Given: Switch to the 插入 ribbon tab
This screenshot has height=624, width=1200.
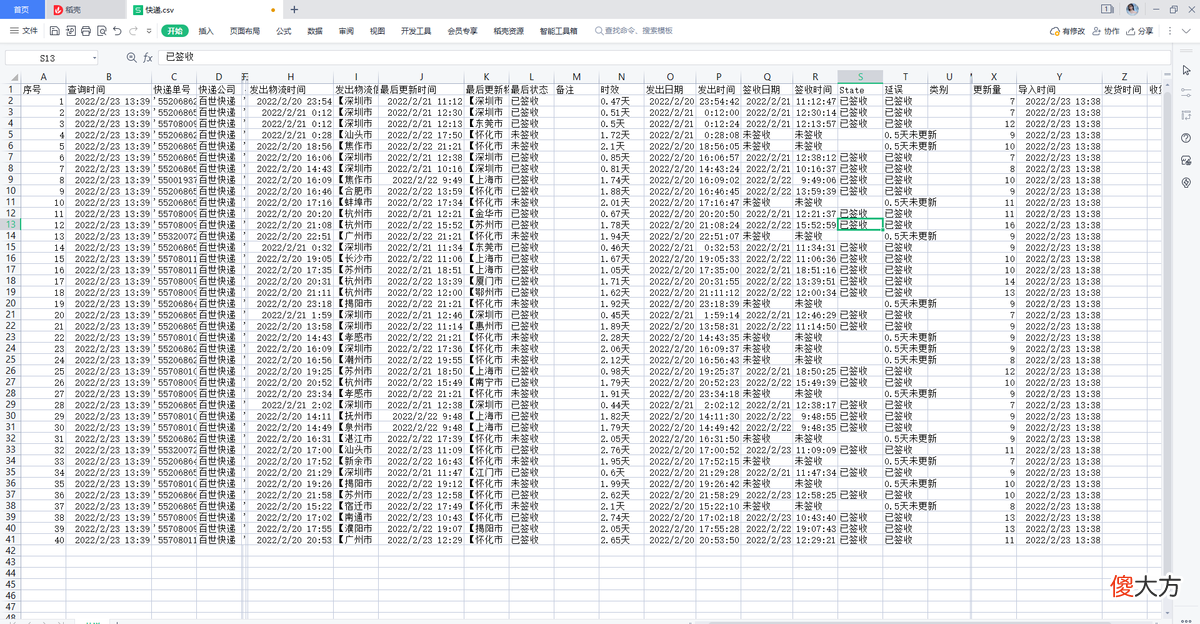Looking at the screenshot, I should tap(206, 31).
